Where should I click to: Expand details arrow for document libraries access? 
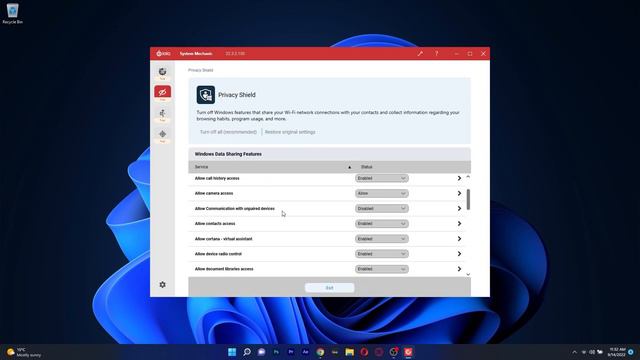[x=459, y=269]
